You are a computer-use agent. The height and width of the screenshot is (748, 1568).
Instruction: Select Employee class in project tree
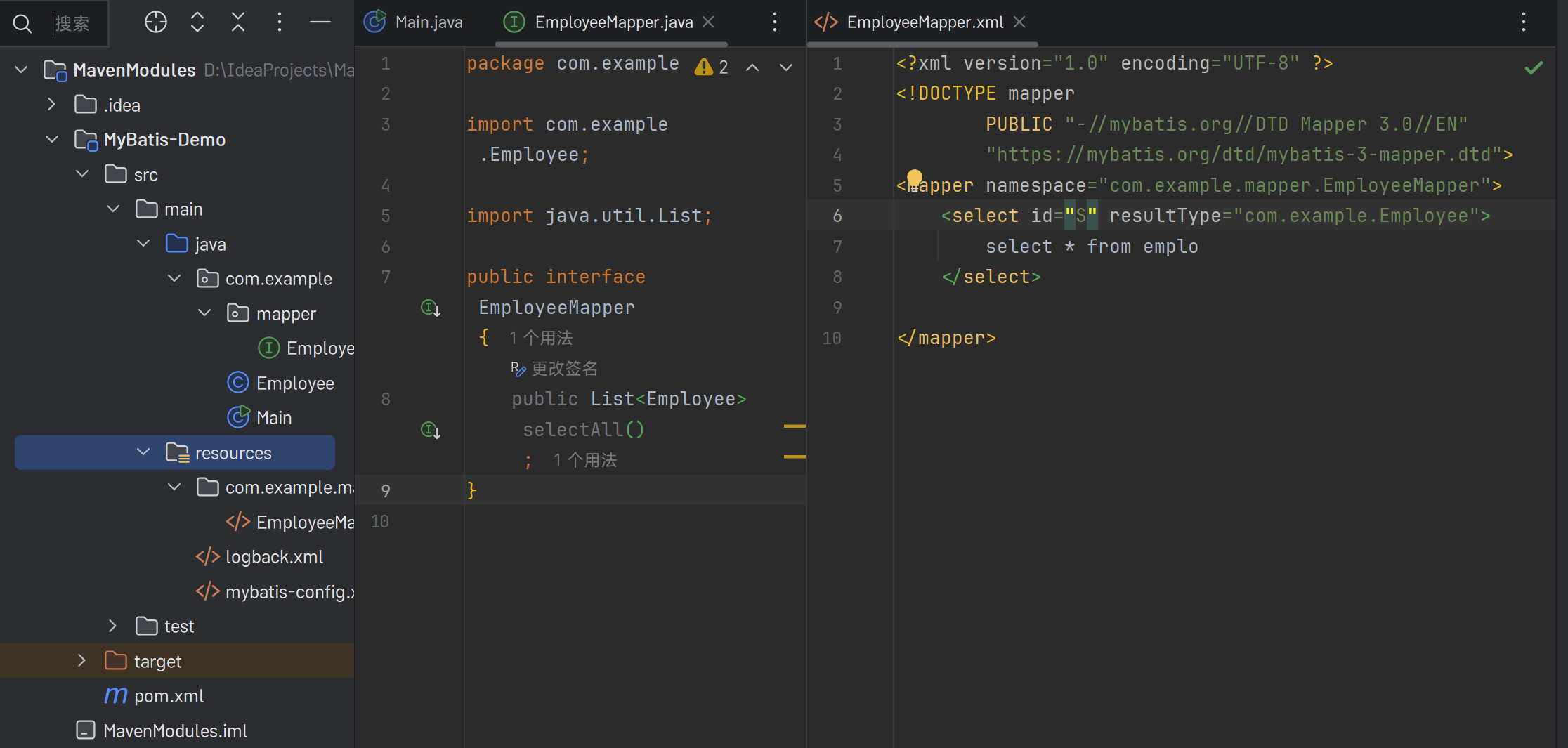(x=281, y=383)
